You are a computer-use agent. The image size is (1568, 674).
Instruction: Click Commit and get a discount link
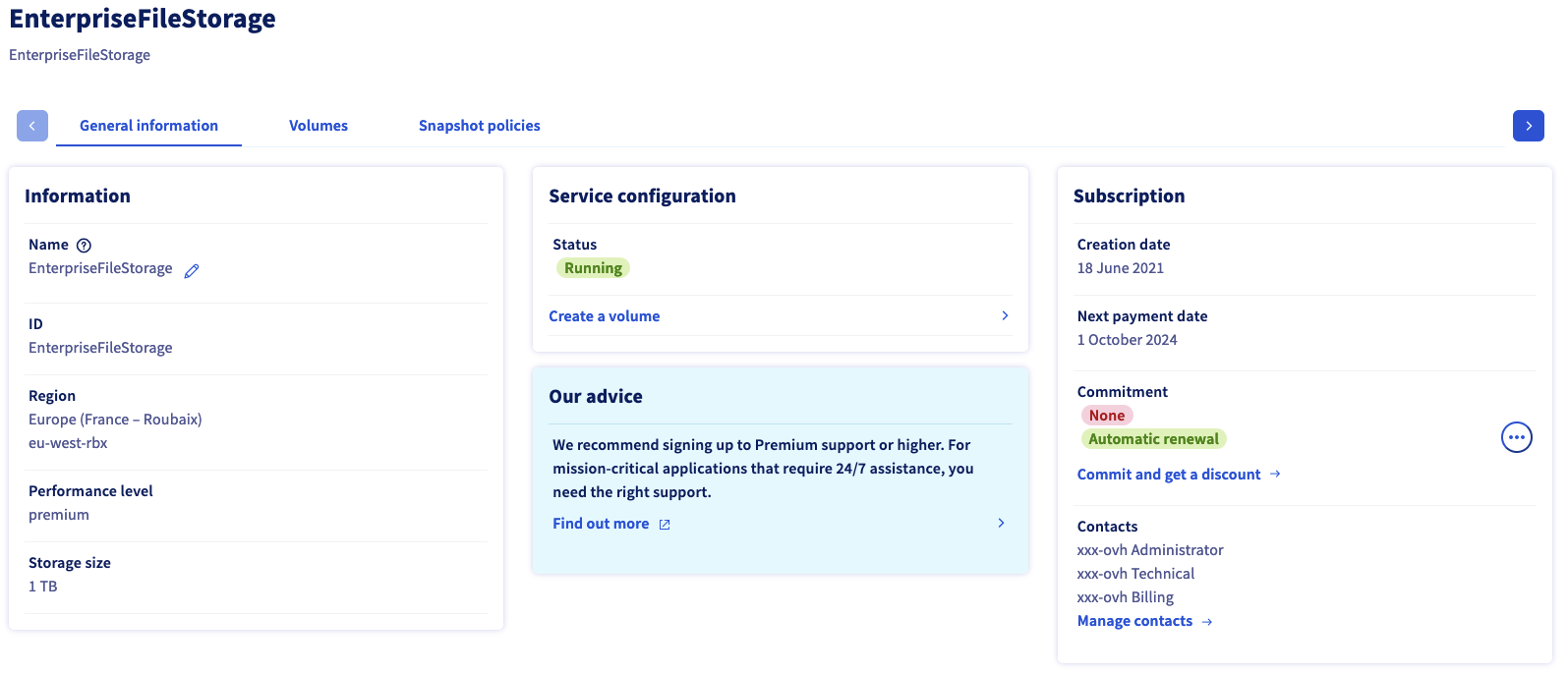1168,475
